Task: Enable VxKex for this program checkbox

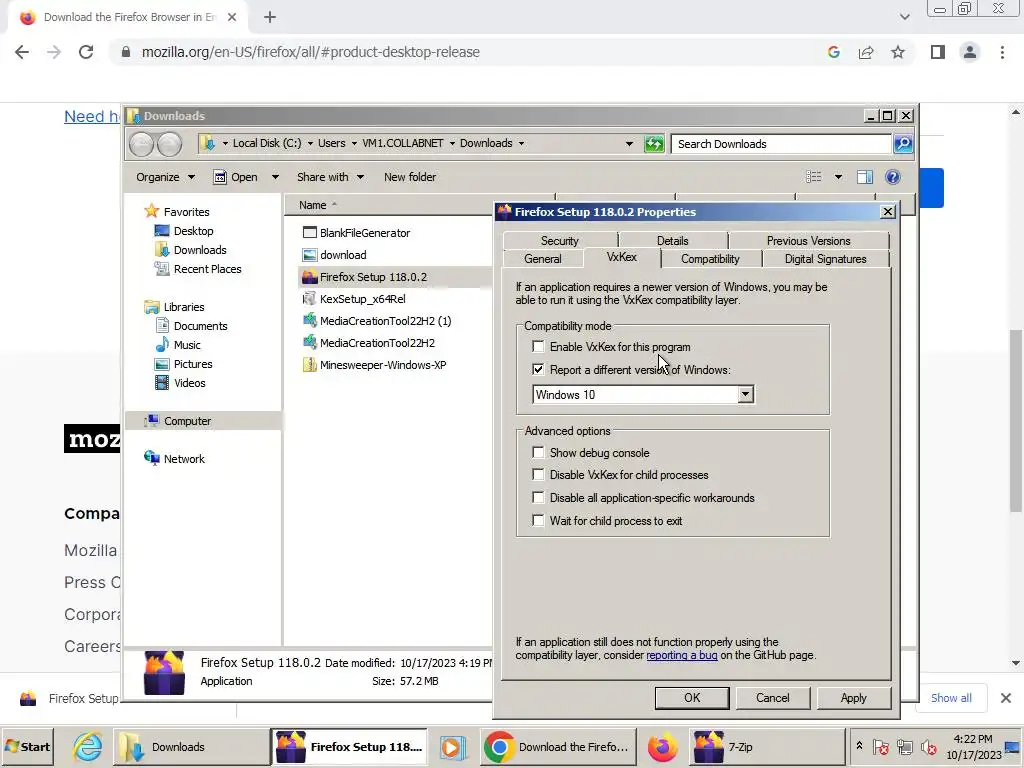Action: [538, 347]
